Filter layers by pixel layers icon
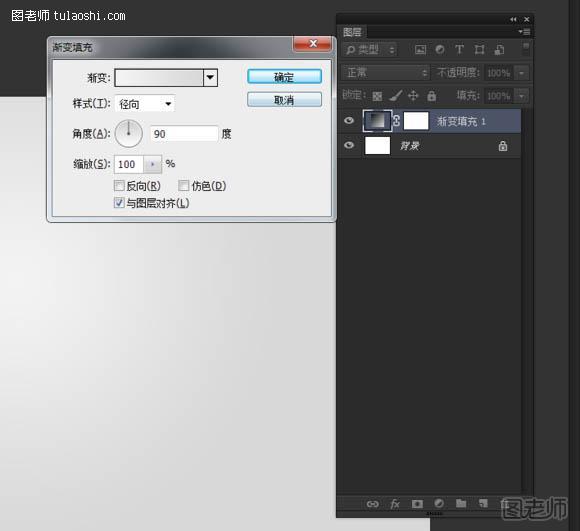The image size is (580, 531). coord(420,50)
